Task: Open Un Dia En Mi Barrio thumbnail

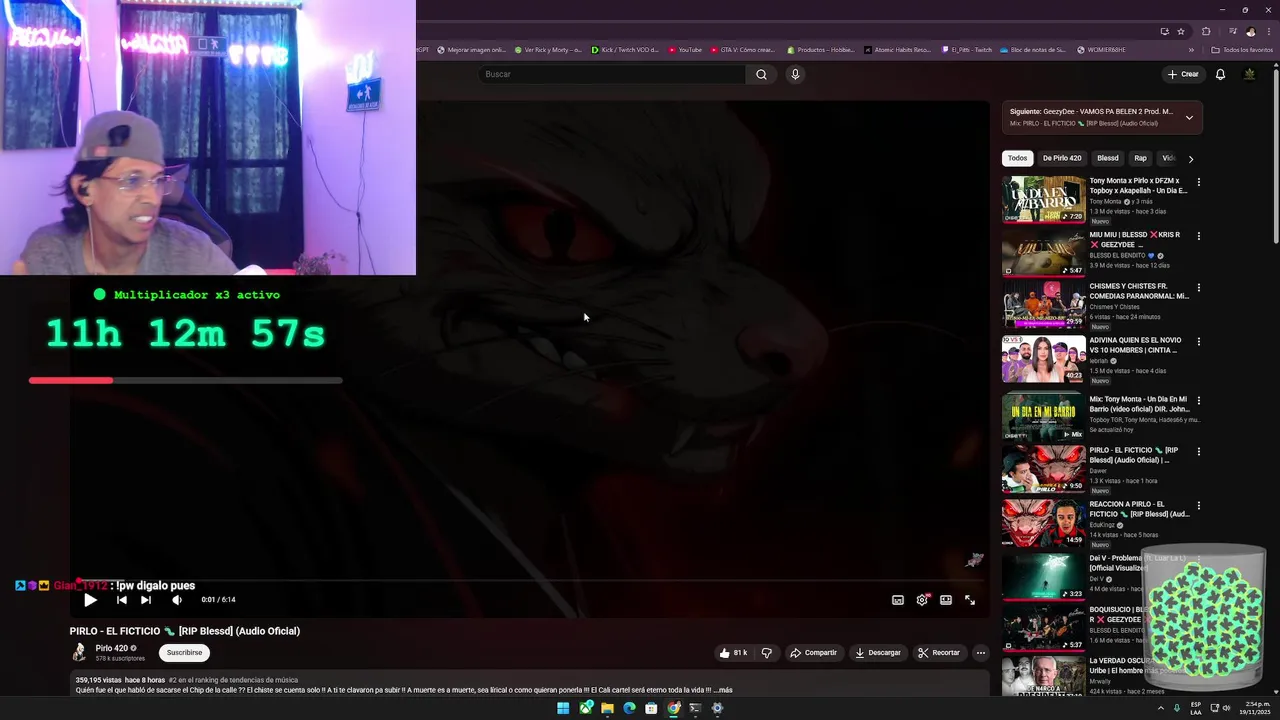Action: point(1044,200)
